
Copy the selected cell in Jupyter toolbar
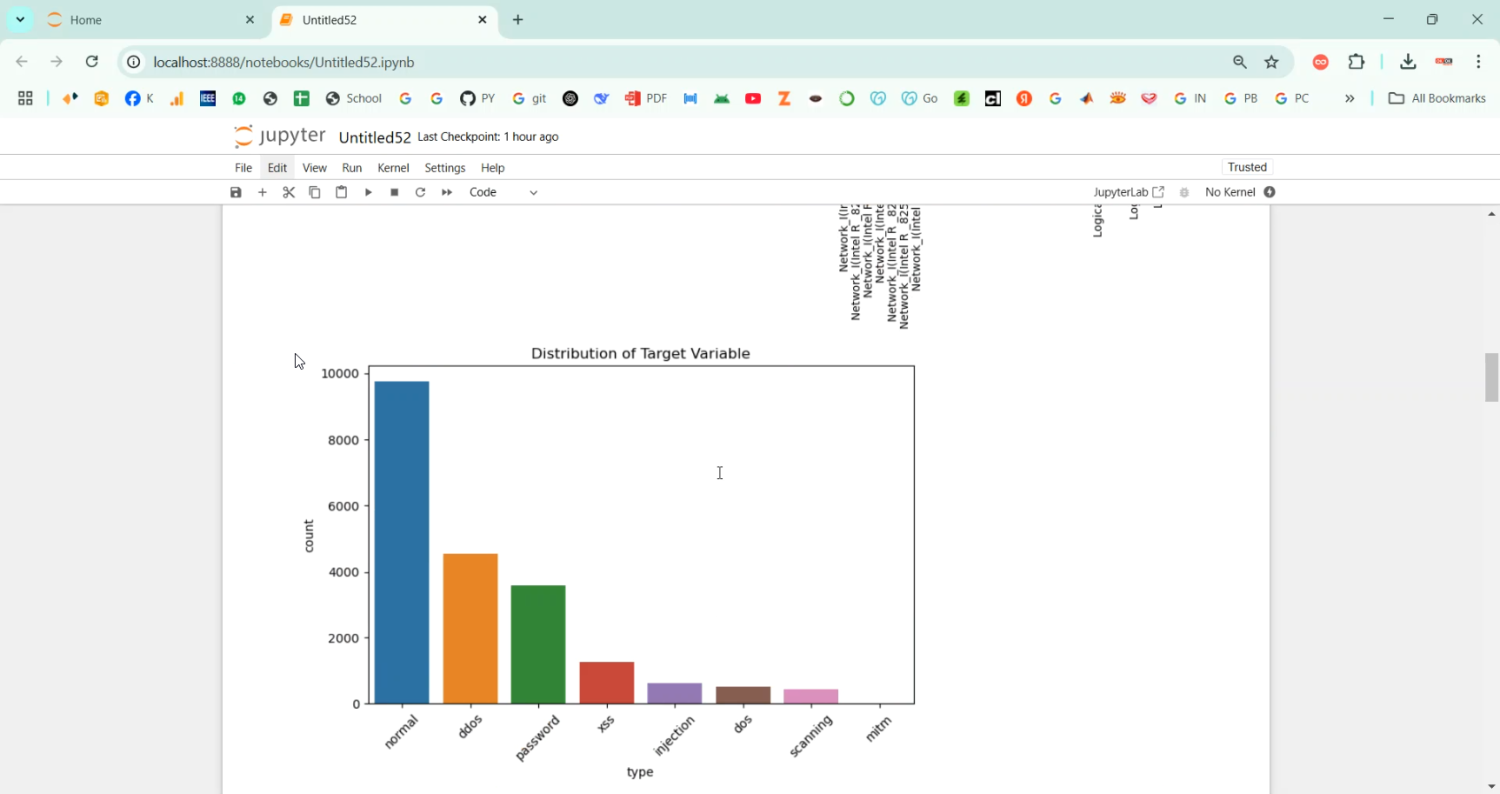click(315, 192)
